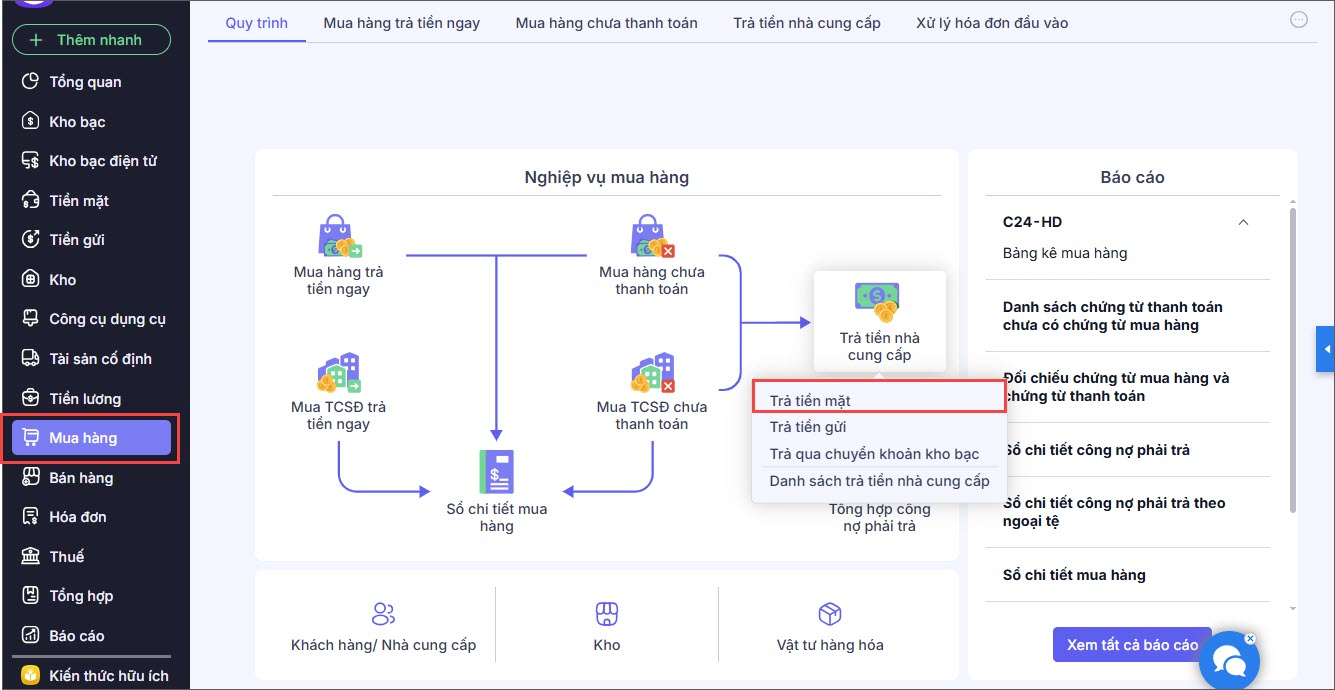1335x690 pixels.
Task: Click the Tài sản cố định truck icon
Action: pyautogui.click(x=30, y=359)
